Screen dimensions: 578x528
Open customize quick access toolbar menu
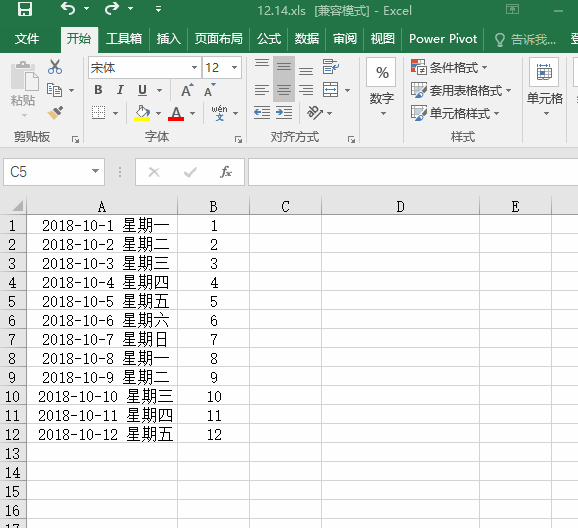(x=159, y=8)
